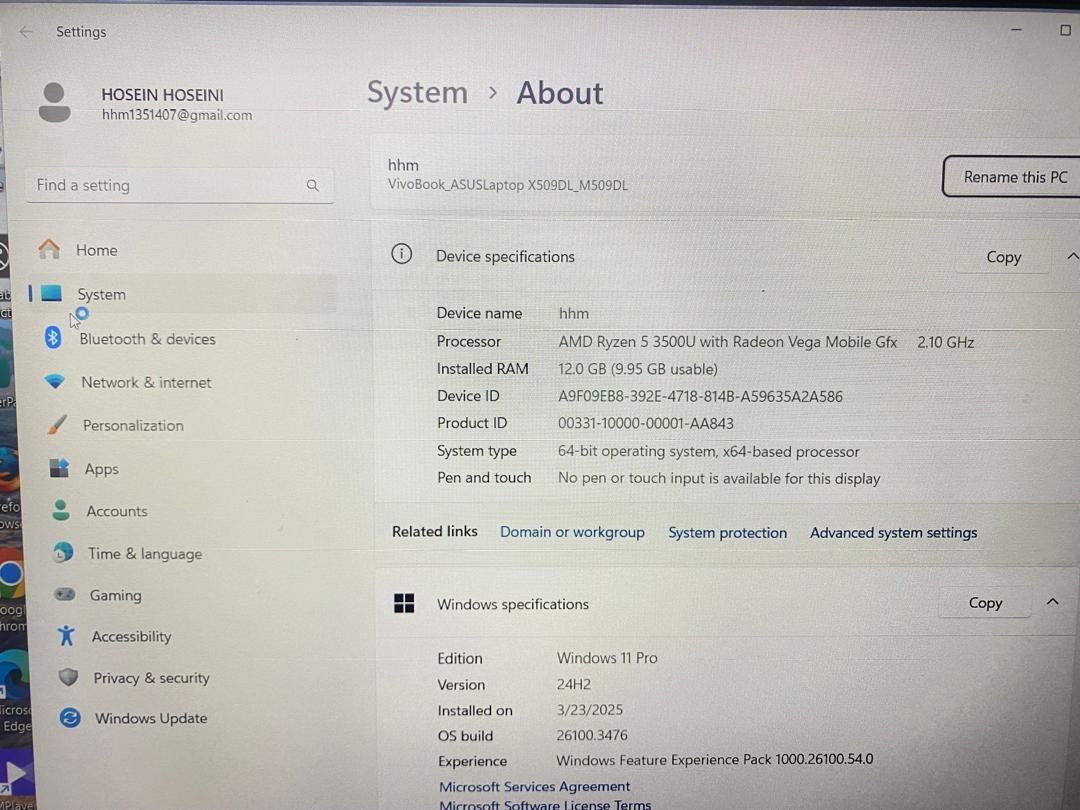The width and height of the screenshot is (1080, 810).
Task: Click the Personalization paintbrush icon
Action: point(58,424)
